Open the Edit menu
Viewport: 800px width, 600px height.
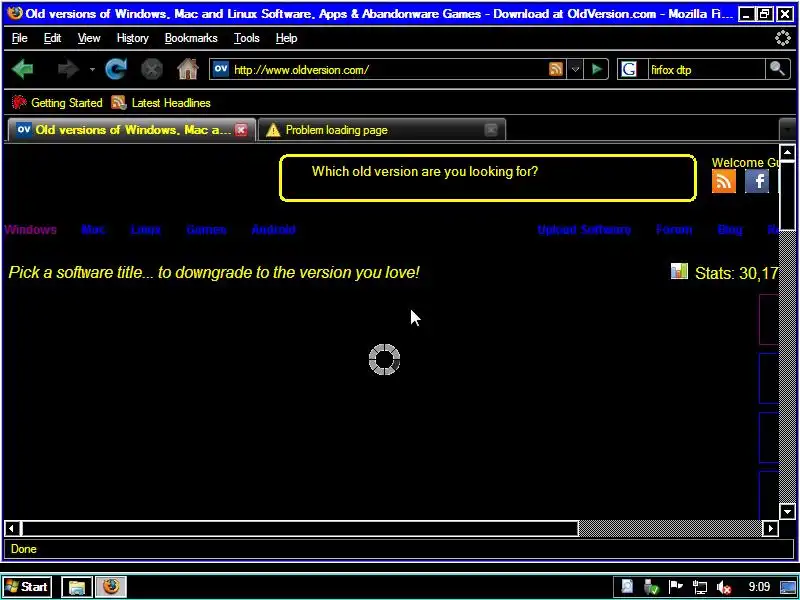[x=52, y=38]
